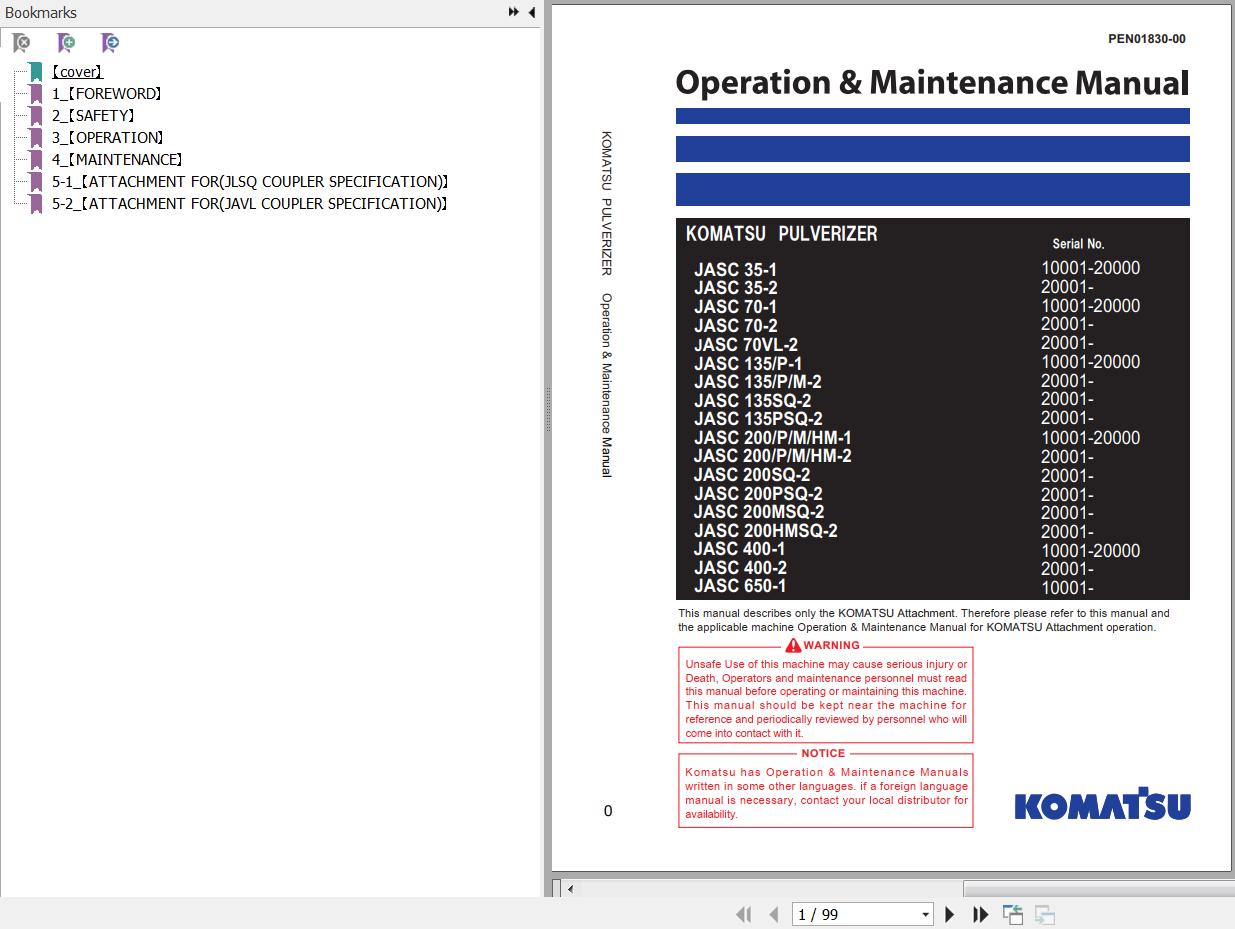The image size is (1235, 929).
Task: Collapse the Bookmarks panel with the left triangle
Action: [531, 12]
